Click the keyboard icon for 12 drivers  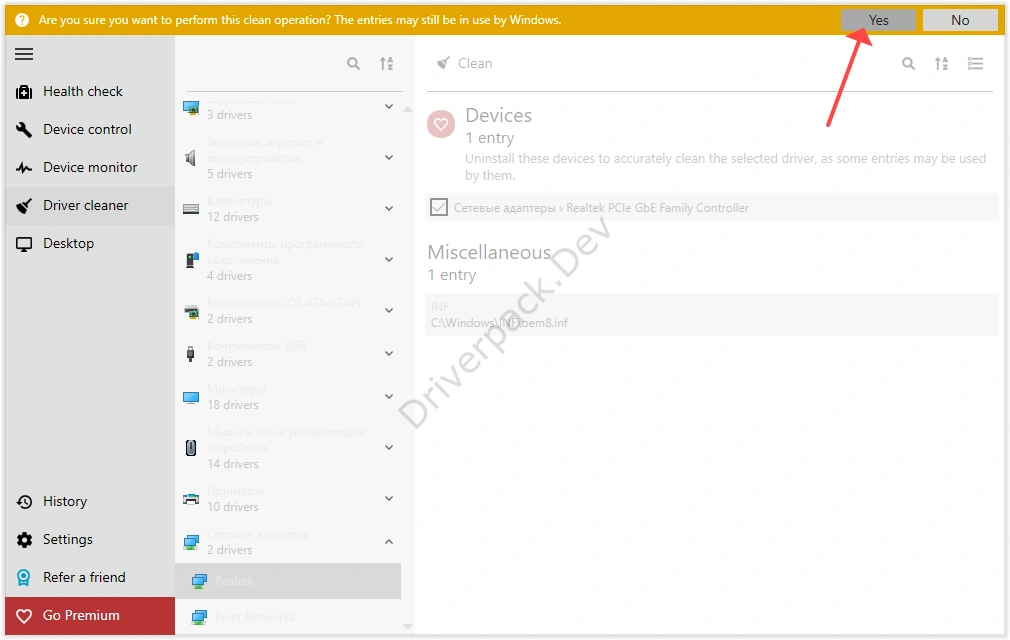click(191, 209)
